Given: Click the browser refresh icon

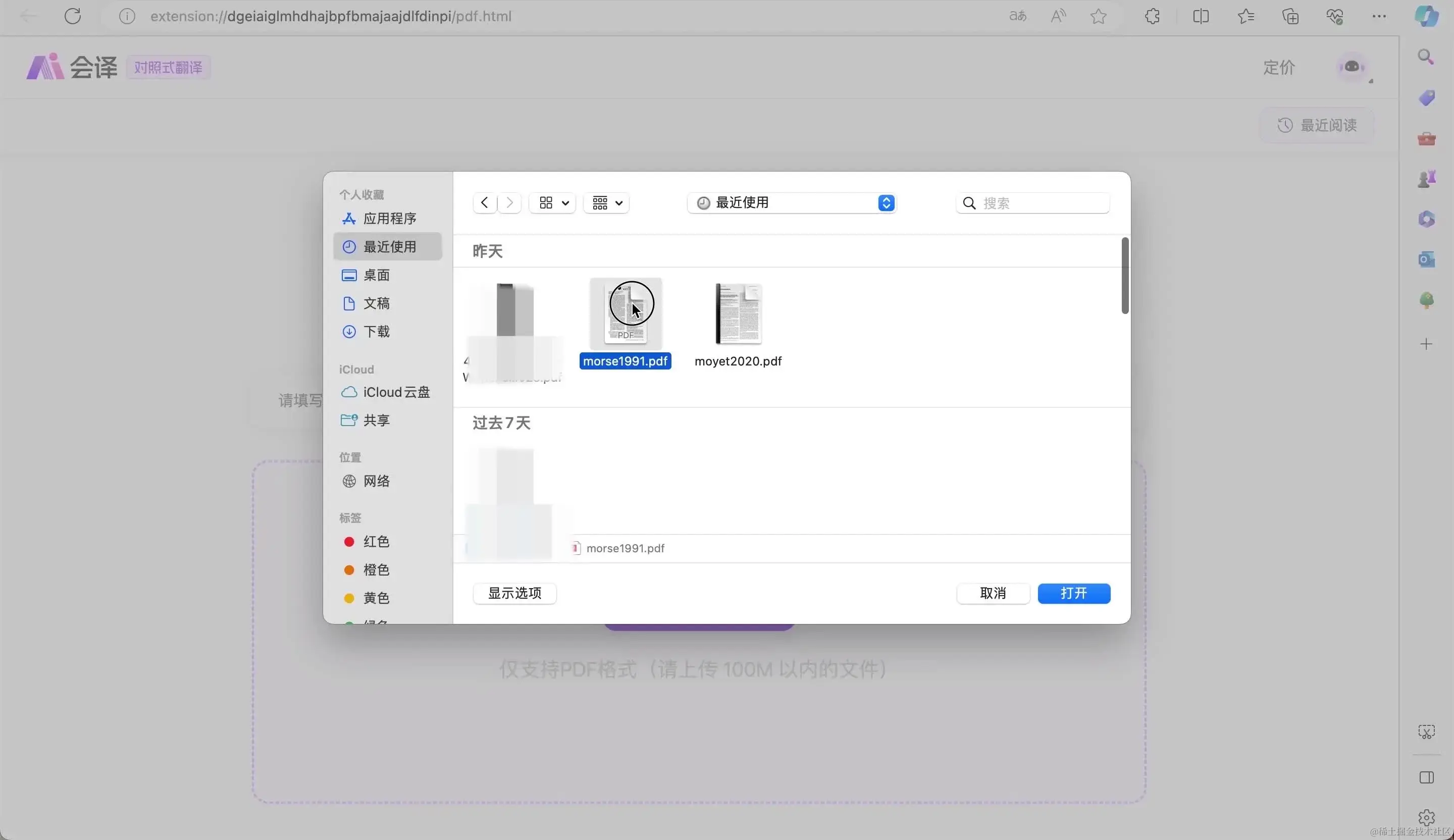Looking at the screenshot, I should point(73,16).
